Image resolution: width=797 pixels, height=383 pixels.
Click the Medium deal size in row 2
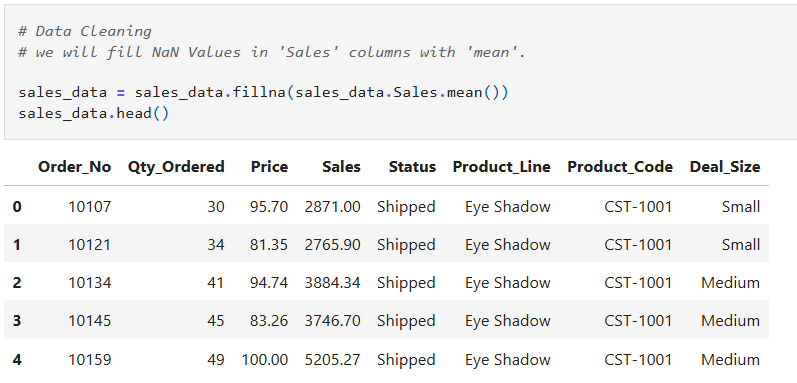pyautogui.click(x=731, y=283)
